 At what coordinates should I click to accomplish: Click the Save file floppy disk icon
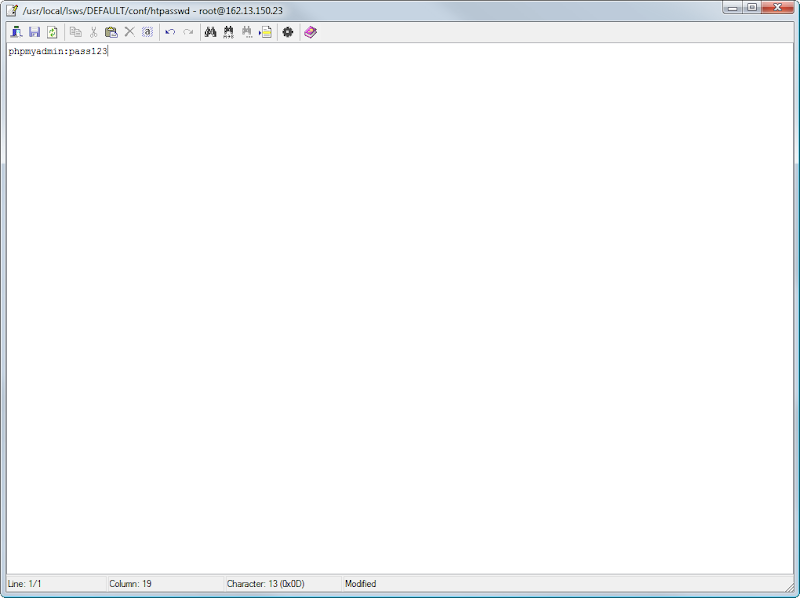click(34, 32)
